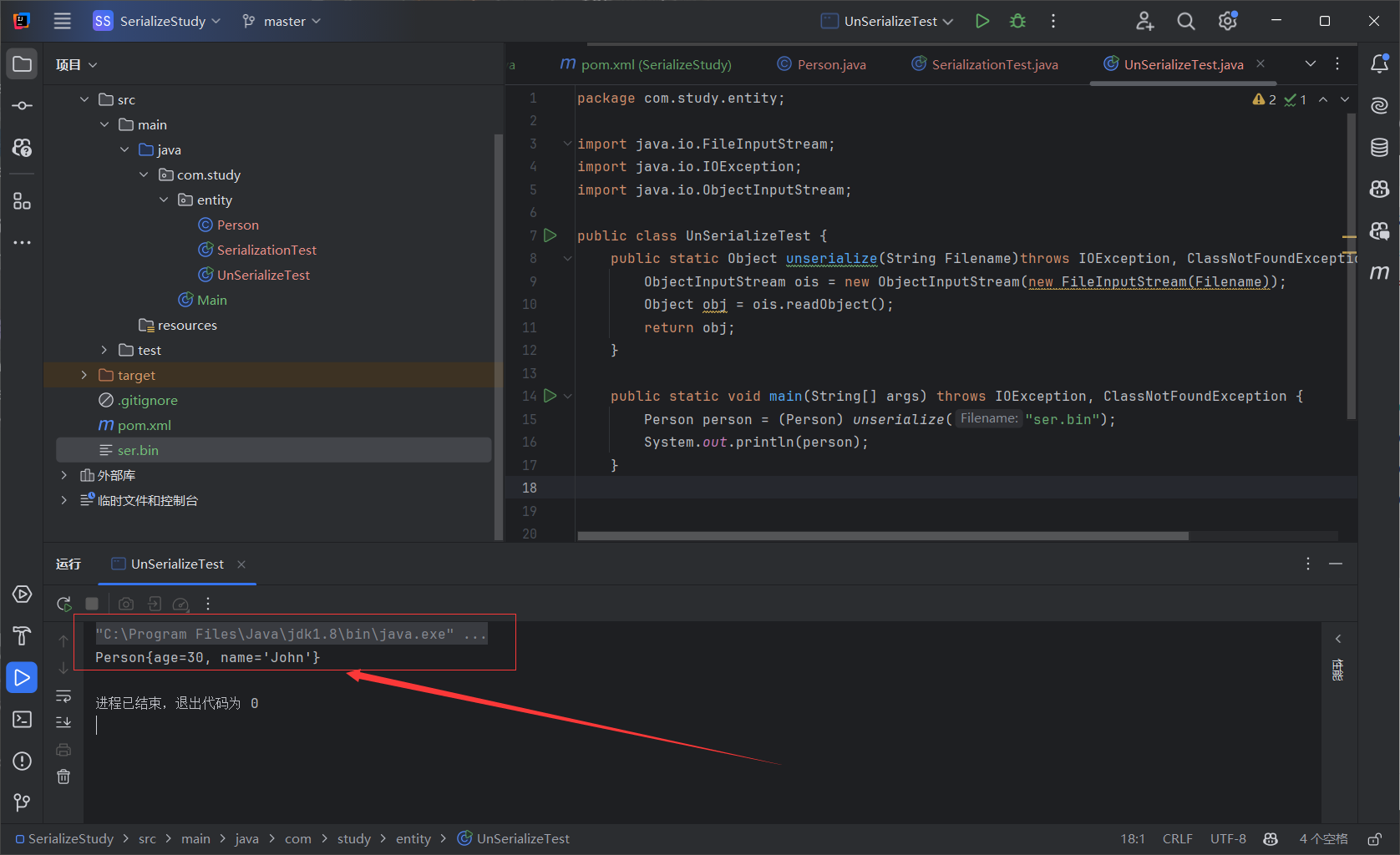Click UTF-8 encoding in status bar
This screenshot has height=855, width=1400.
pos(1228,839)
